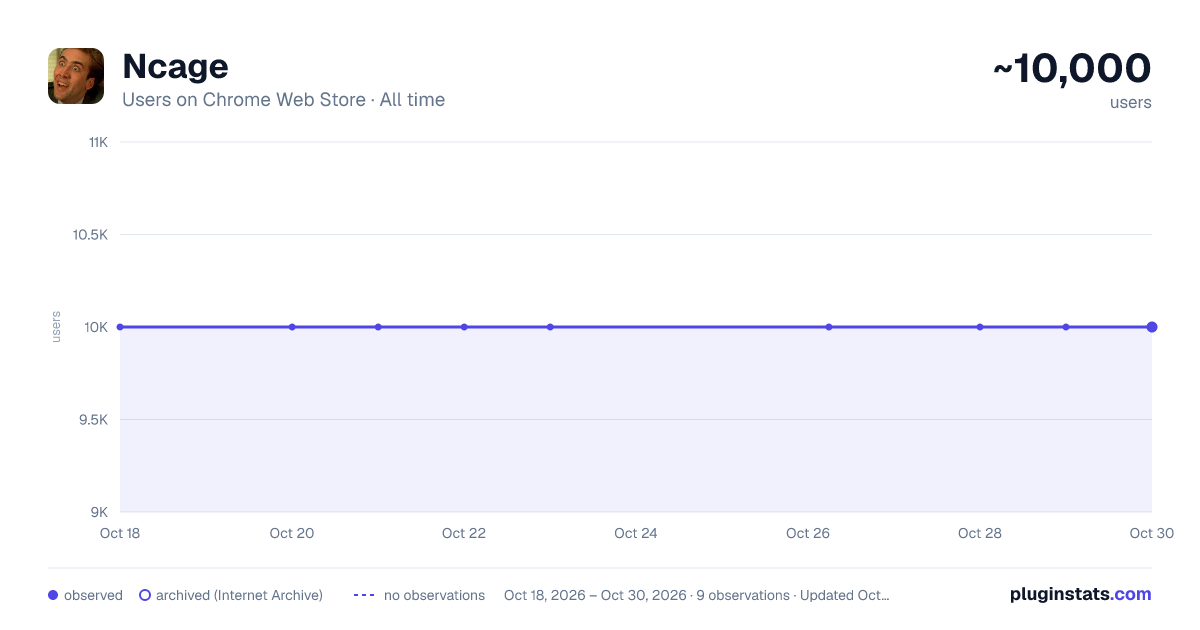The image size is (1200, 630).
Task: Click the Ncage extension thumbnail image
Action: (x=76, y=76)
